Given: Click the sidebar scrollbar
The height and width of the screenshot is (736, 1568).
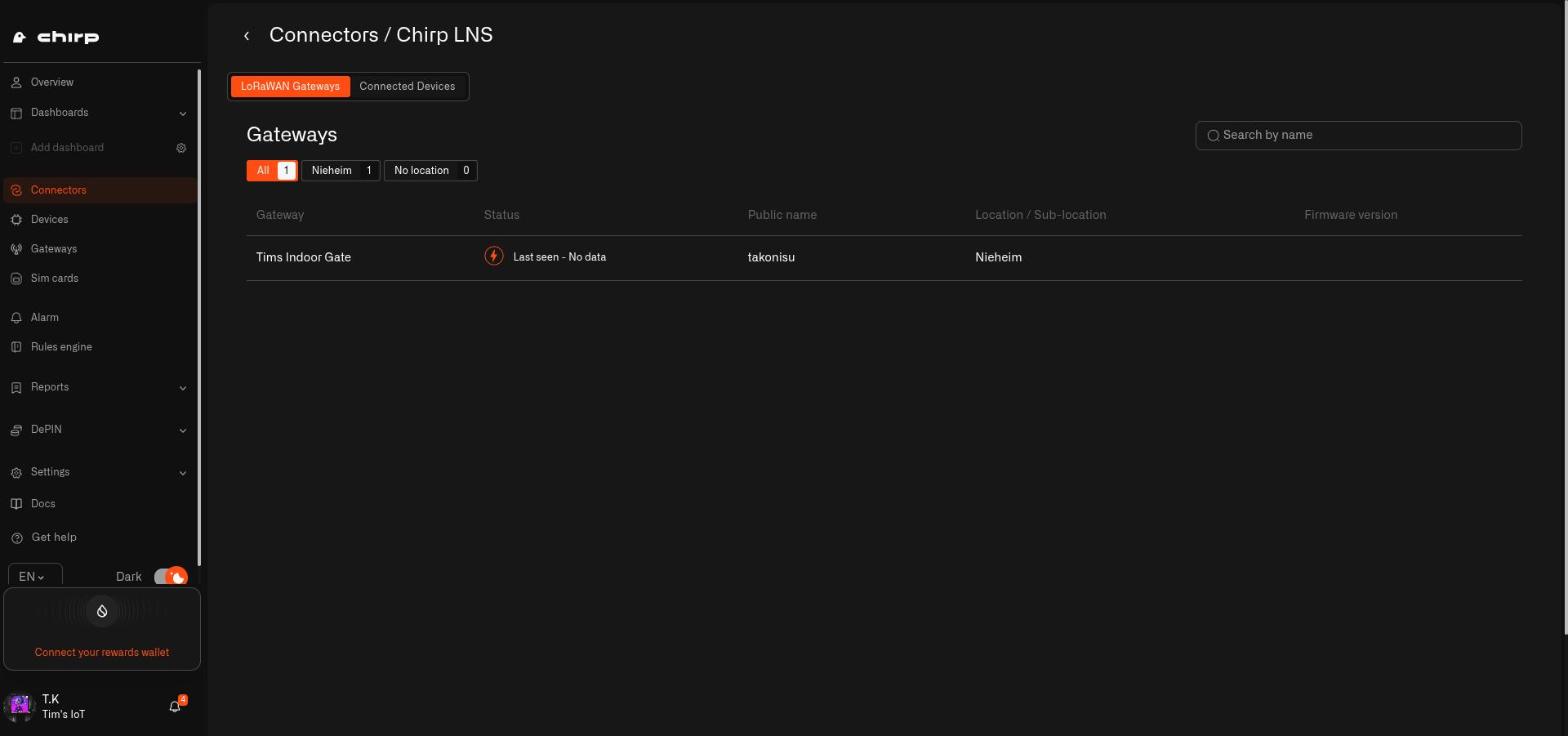Looking at the screenshot, I should pos(200,316).
